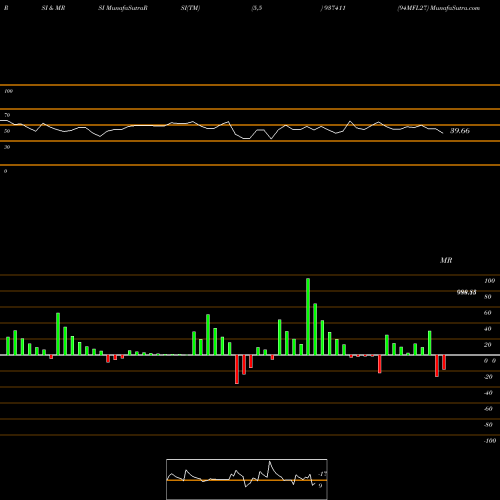Select the MR histogram title label
Screen dimensions: 500x500
click(446, 260)
